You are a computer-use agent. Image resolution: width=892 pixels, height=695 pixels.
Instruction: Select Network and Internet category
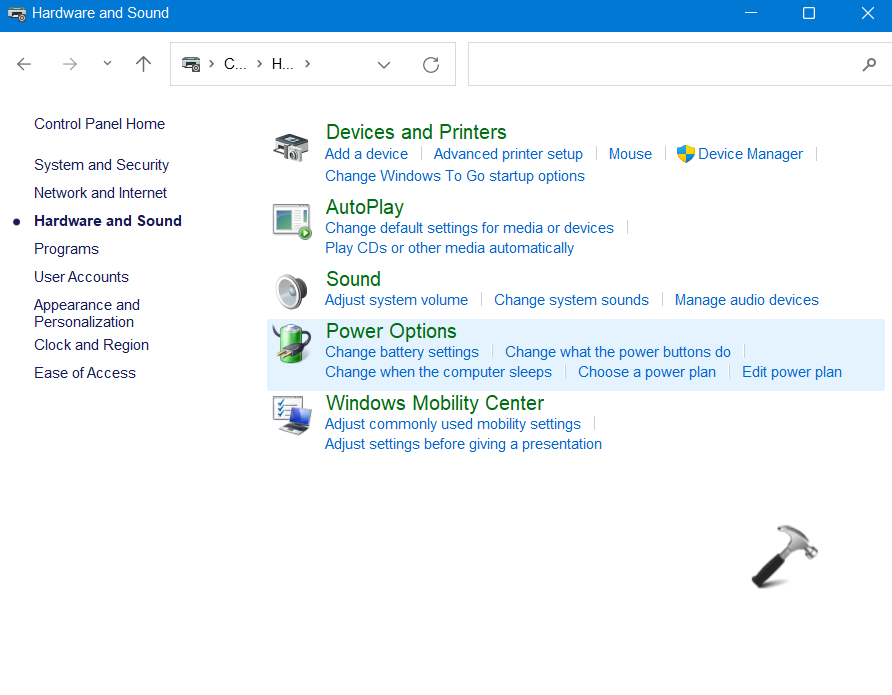[x=100, y=193]
